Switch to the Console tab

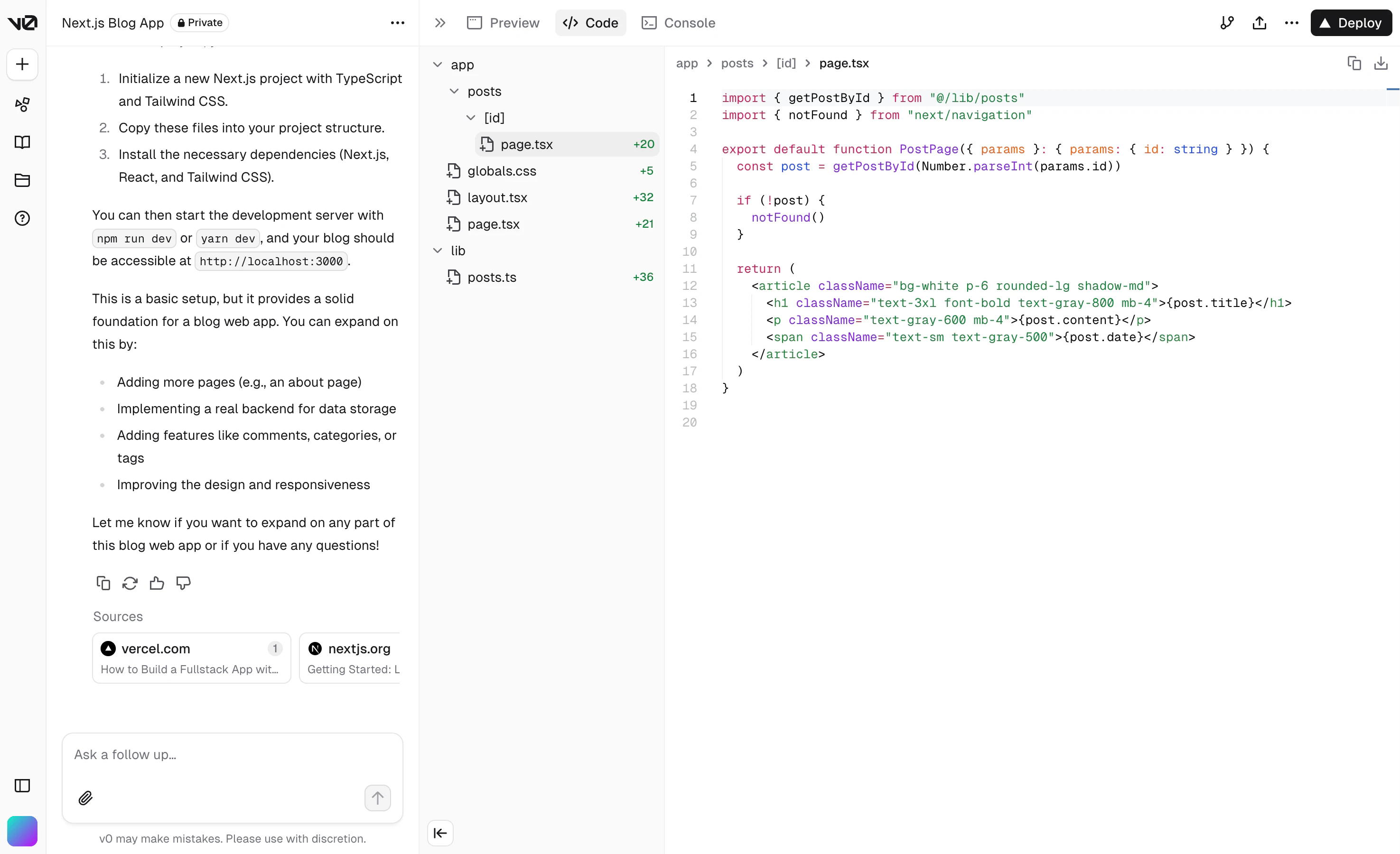[679, 23]
